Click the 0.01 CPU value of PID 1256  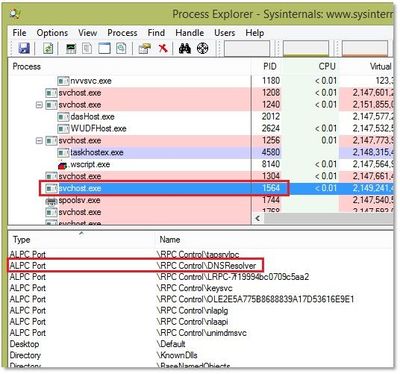(x=328, y=141)
